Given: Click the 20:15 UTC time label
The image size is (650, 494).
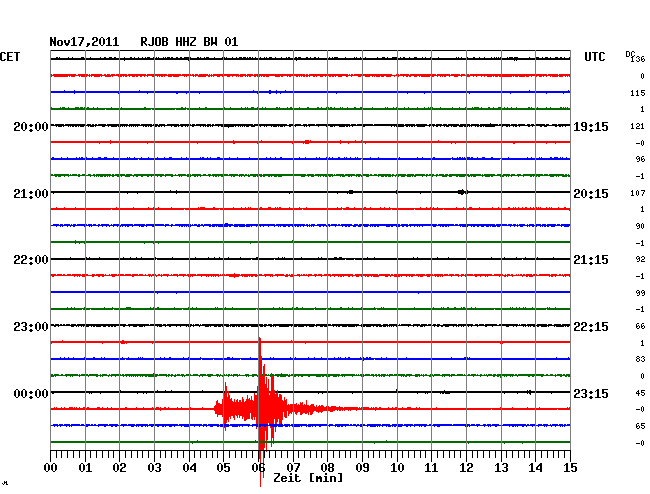Looking at the screenshot, I should 591,194.
